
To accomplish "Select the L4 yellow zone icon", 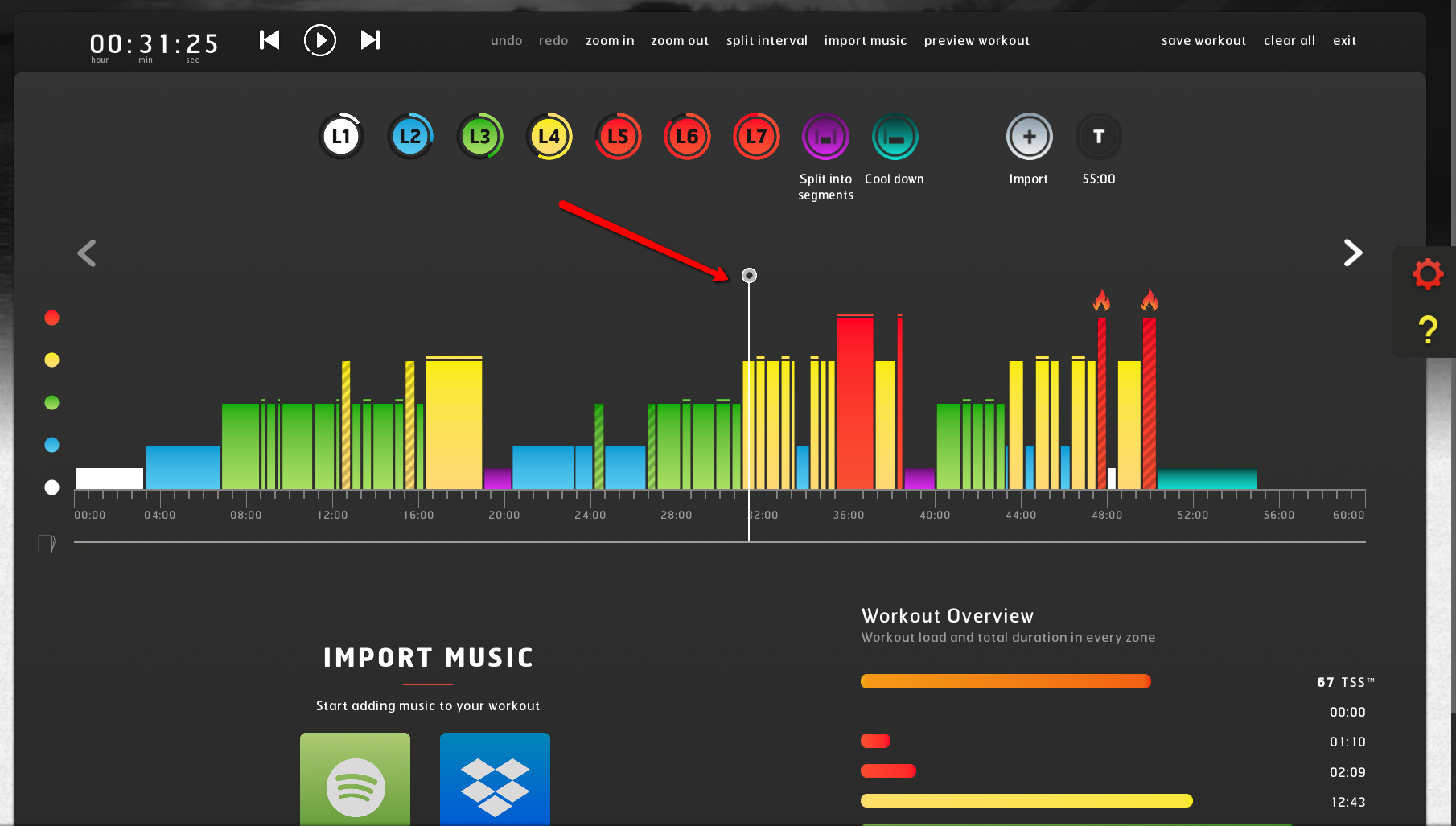I will 549,137.
